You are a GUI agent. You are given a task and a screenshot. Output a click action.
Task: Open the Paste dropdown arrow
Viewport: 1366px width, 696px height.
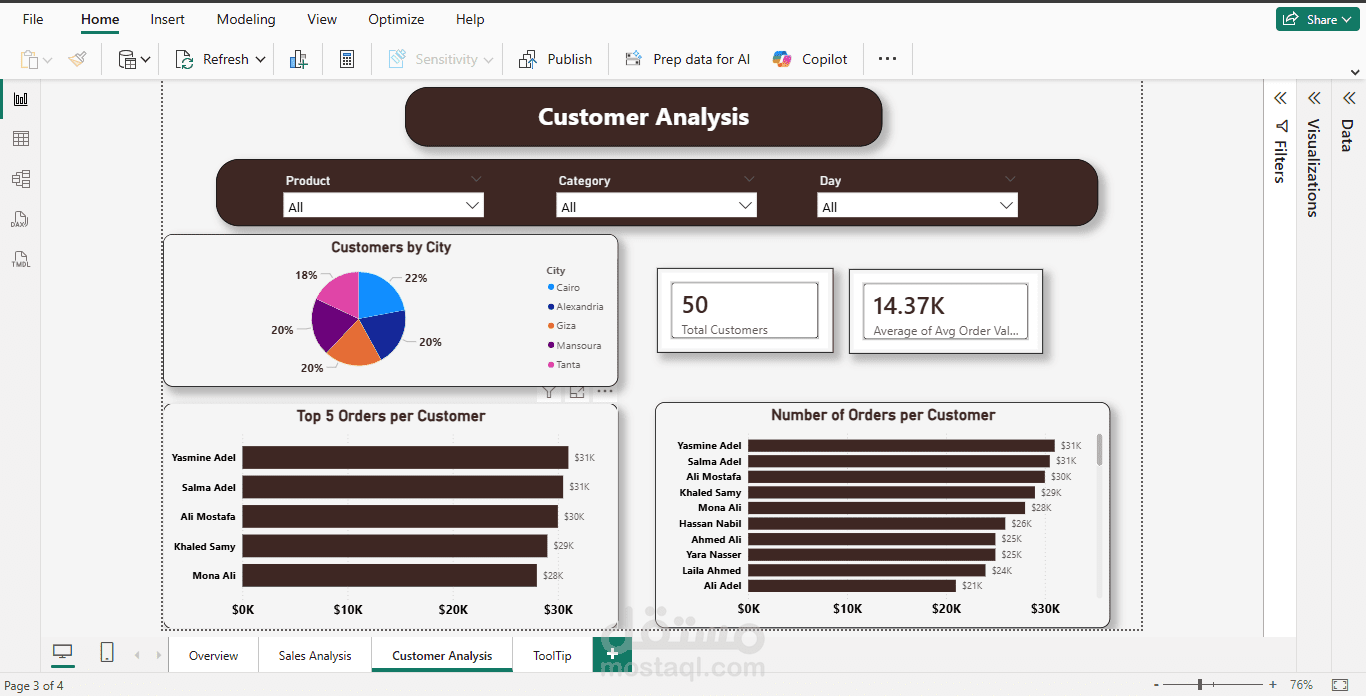[x=48, y=60]
